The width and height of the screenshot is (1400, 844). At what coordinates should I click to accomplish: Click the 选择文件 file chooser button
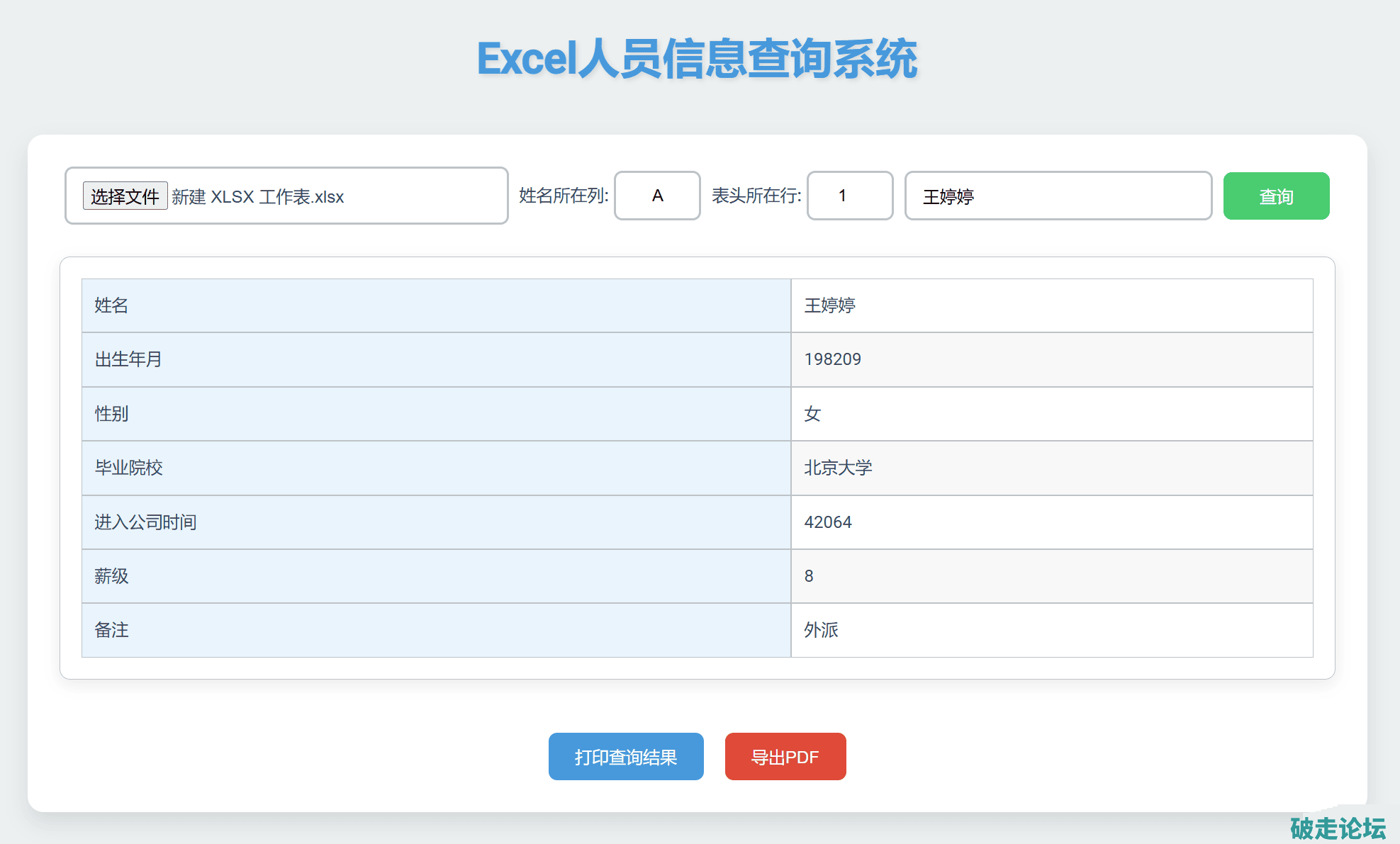pos(125,196)
